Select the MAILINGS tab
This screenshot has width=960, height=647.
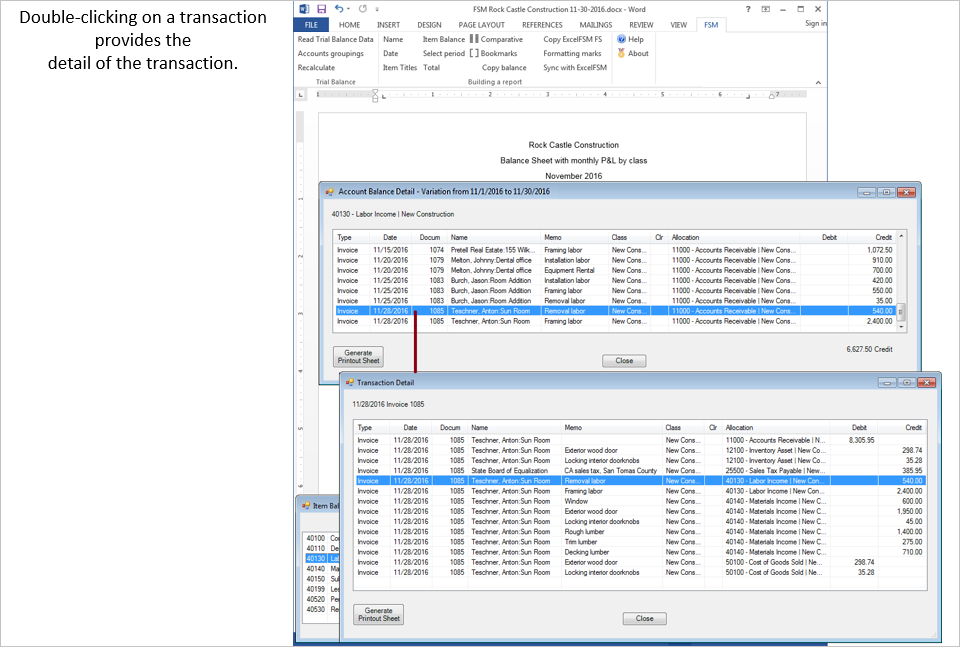(596, 24)
